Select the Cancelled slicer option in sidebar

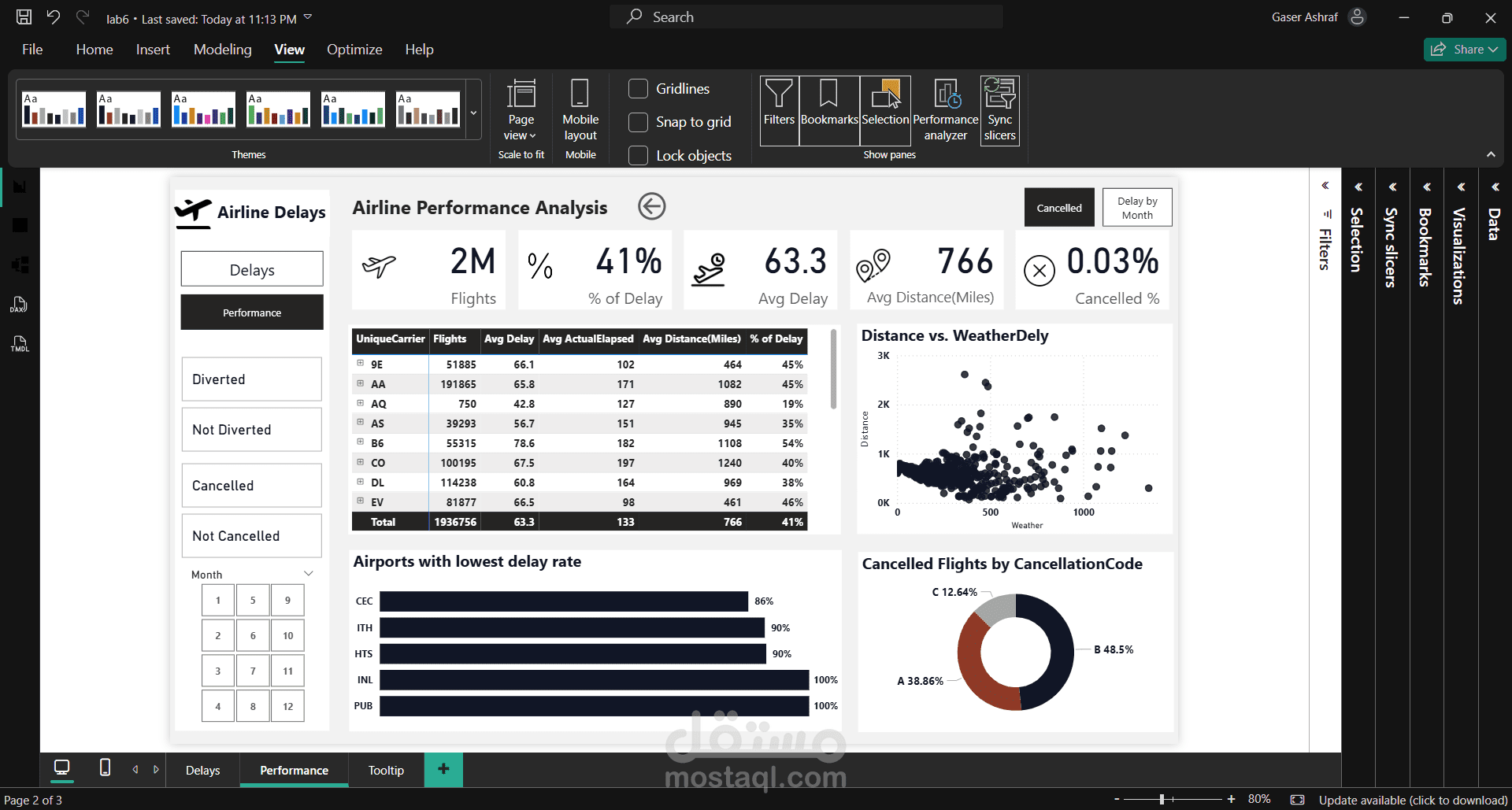[252, 486]
